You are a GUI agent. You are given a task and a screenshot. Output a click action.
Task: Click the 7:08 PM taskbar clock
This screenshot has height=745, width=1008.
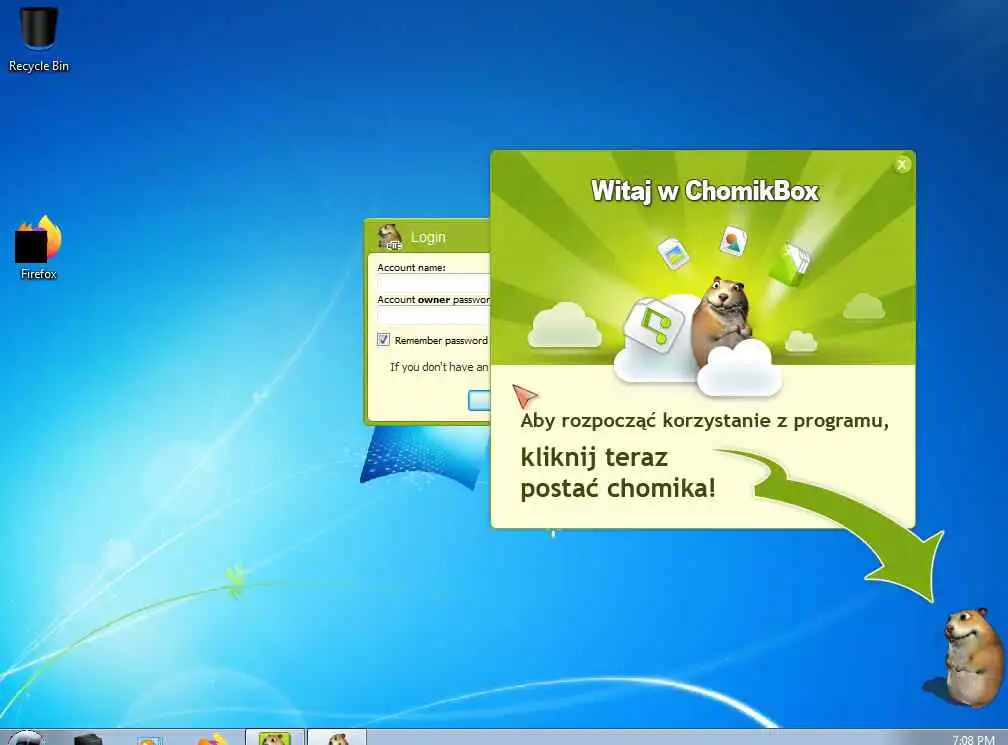click(x=973, y=740)
